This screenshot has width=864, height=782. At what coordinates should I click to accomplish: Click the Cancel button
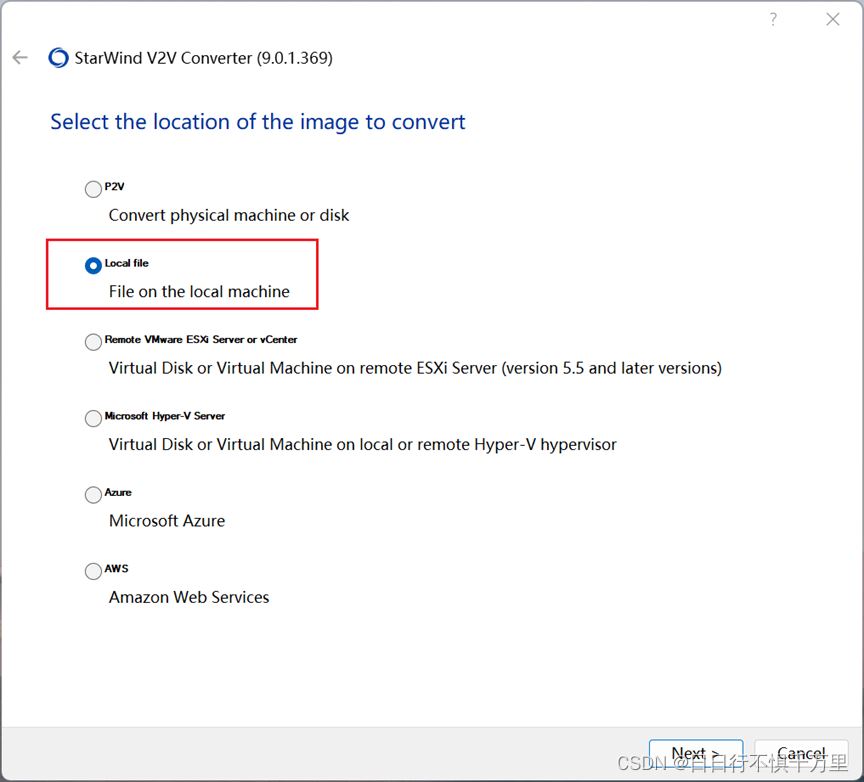tap(801, 754)
